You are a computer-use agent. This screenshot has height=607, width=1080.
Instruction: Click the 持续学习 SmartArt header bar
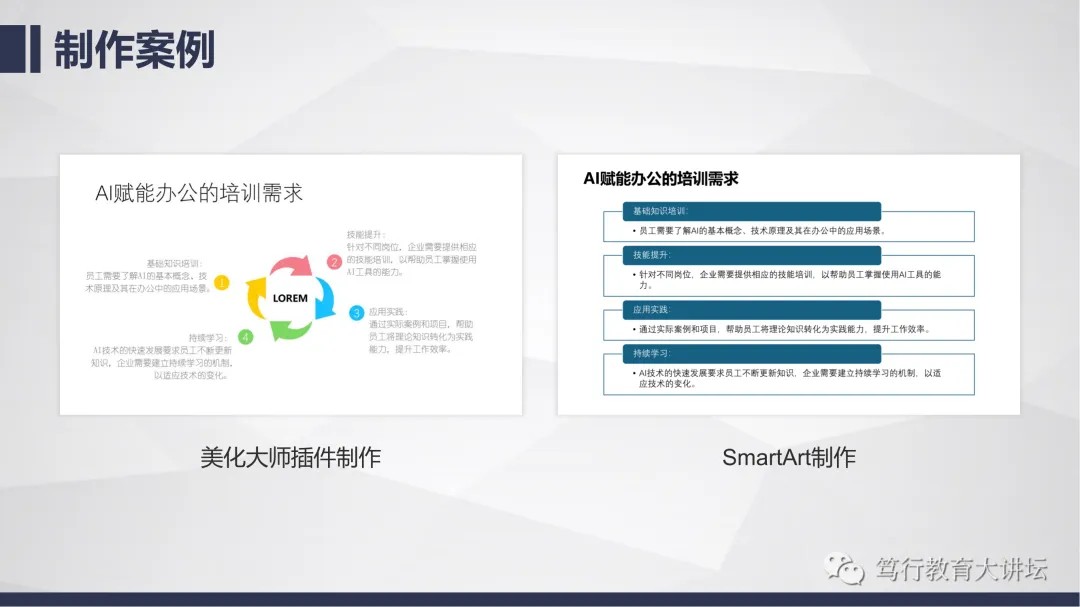click(x=742, y=354)
